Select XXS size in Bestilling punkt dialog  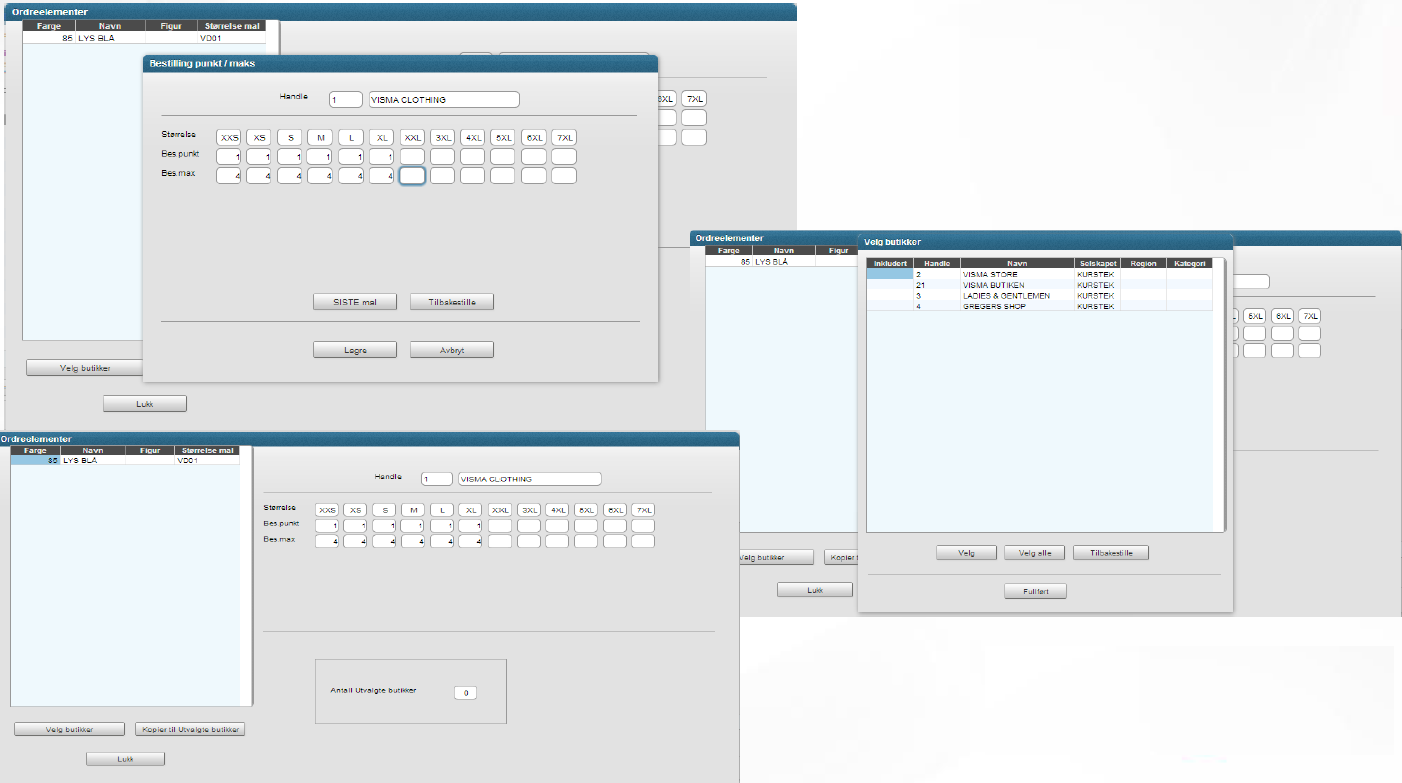(230, 137)
